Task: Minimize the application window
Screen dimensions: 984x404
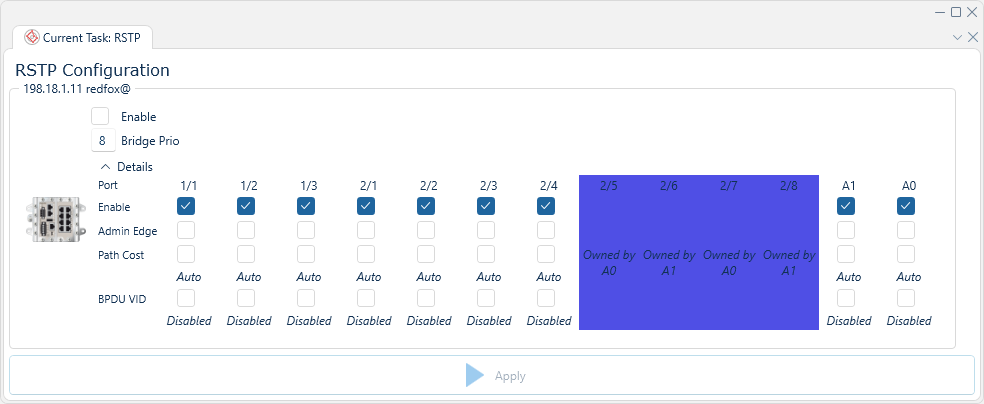Action: pyautogui.click(x=940, y=12)
